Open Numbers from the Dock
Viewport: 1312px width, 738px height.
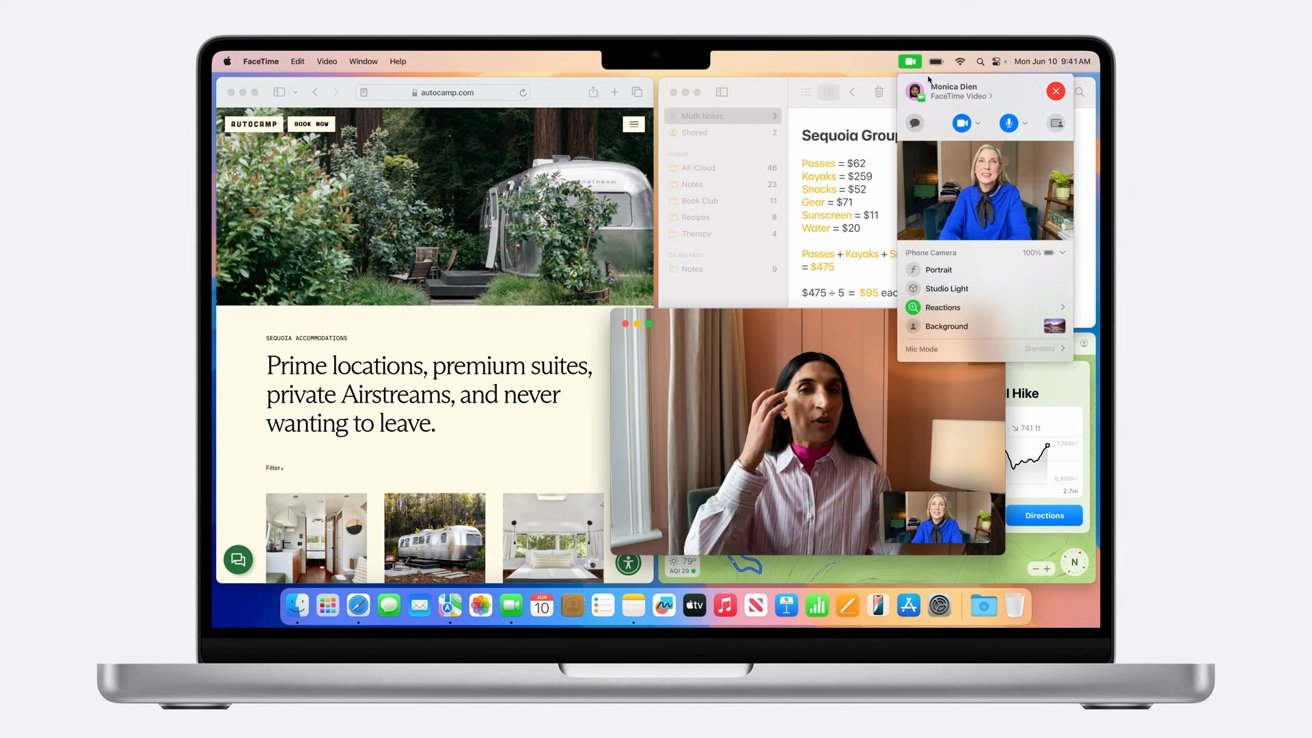pos(817,605)
